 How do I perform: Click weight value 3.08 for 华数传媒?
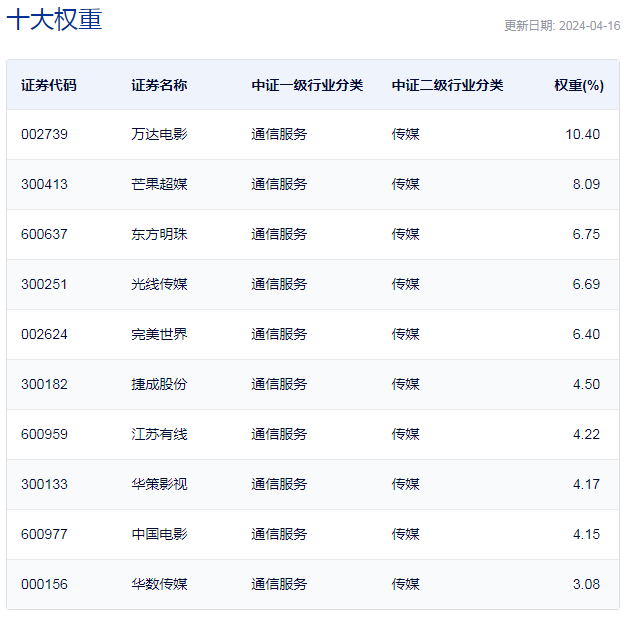coord(586,584)
